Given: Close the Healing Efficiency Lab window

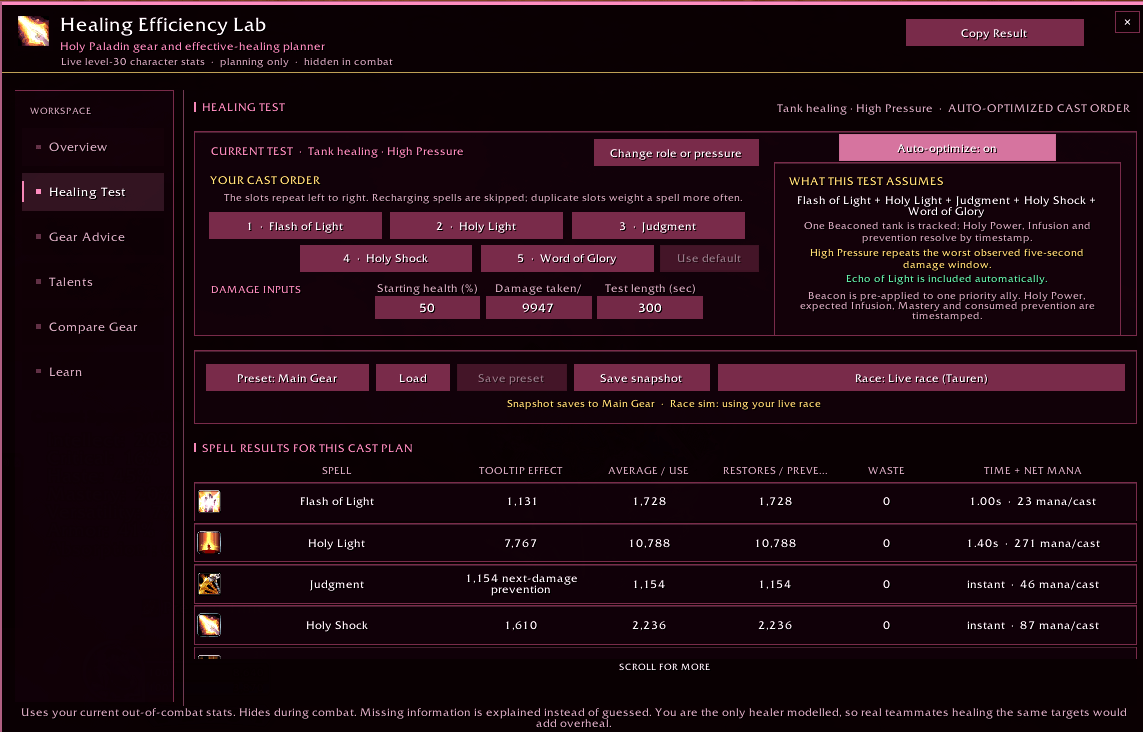Looking at the screenshot, I should [1127, 23].
